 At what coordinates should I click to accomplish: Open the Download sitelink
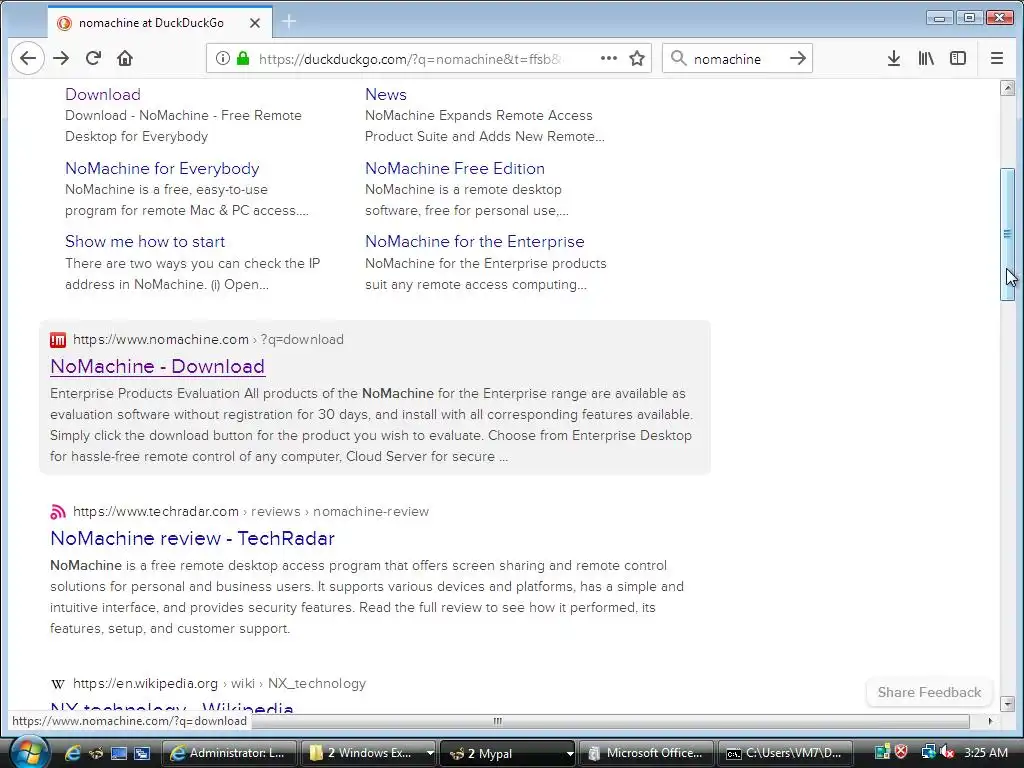pyautogui.click(x=103, y=94)
